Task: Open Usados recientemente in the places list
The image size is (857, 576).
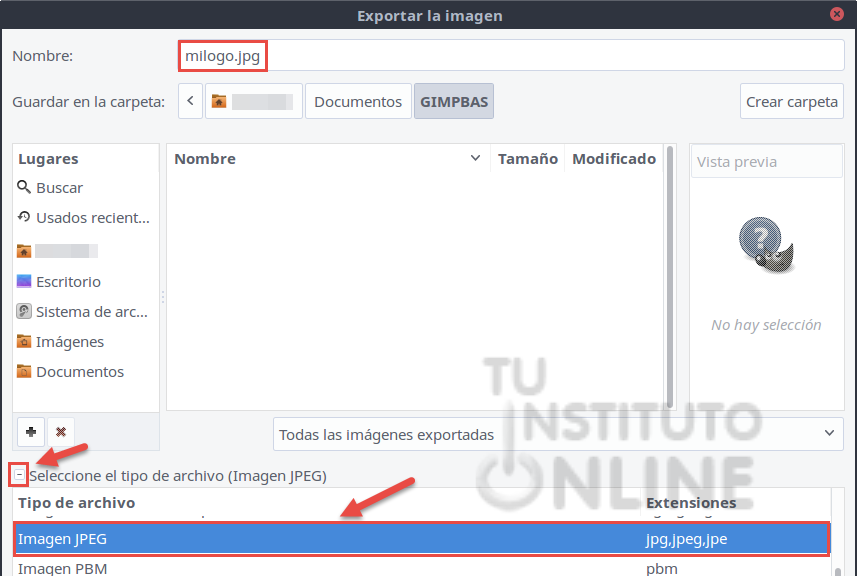Action: tap(86, 218)
